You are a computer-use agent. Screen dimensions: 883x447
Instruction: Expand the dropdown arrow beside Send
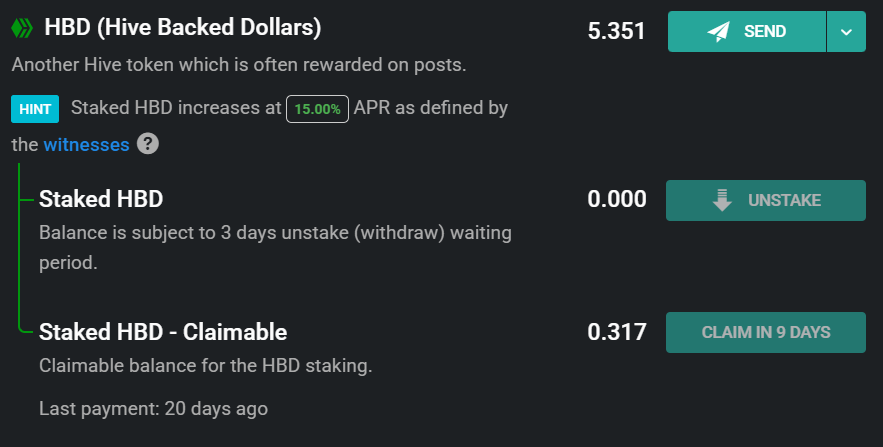coord(846,31)
